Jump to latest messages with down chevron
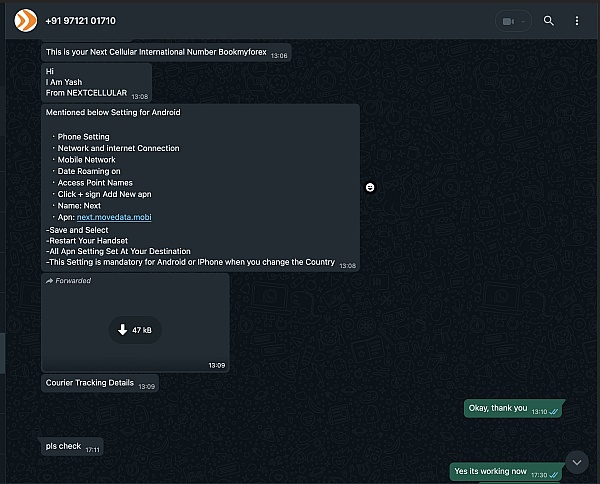The width and height of the screenshot is (600, 484). (x=577, y=462)
